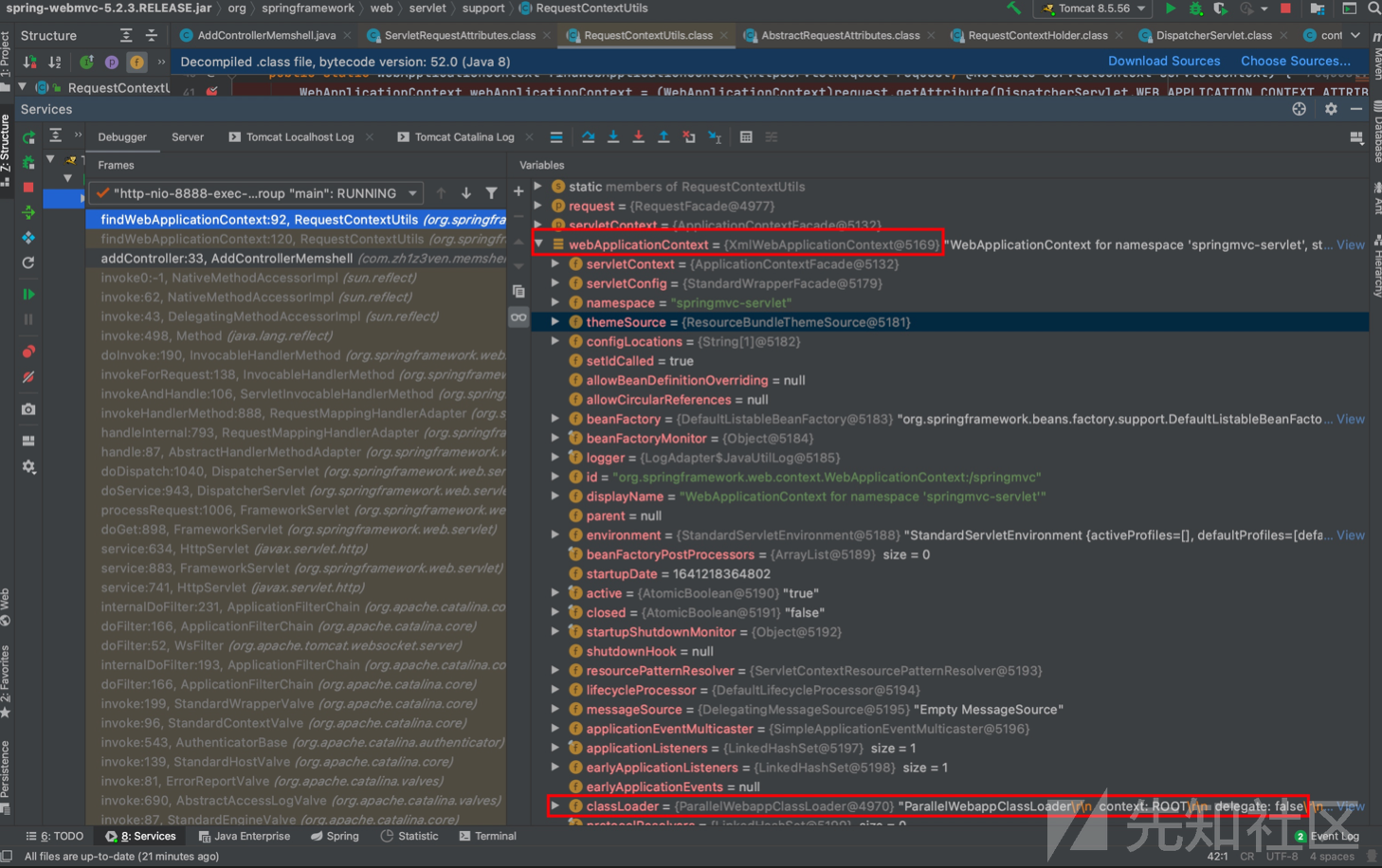
Task: Click the Services settings gear icon
Action: click(1331, 109)
